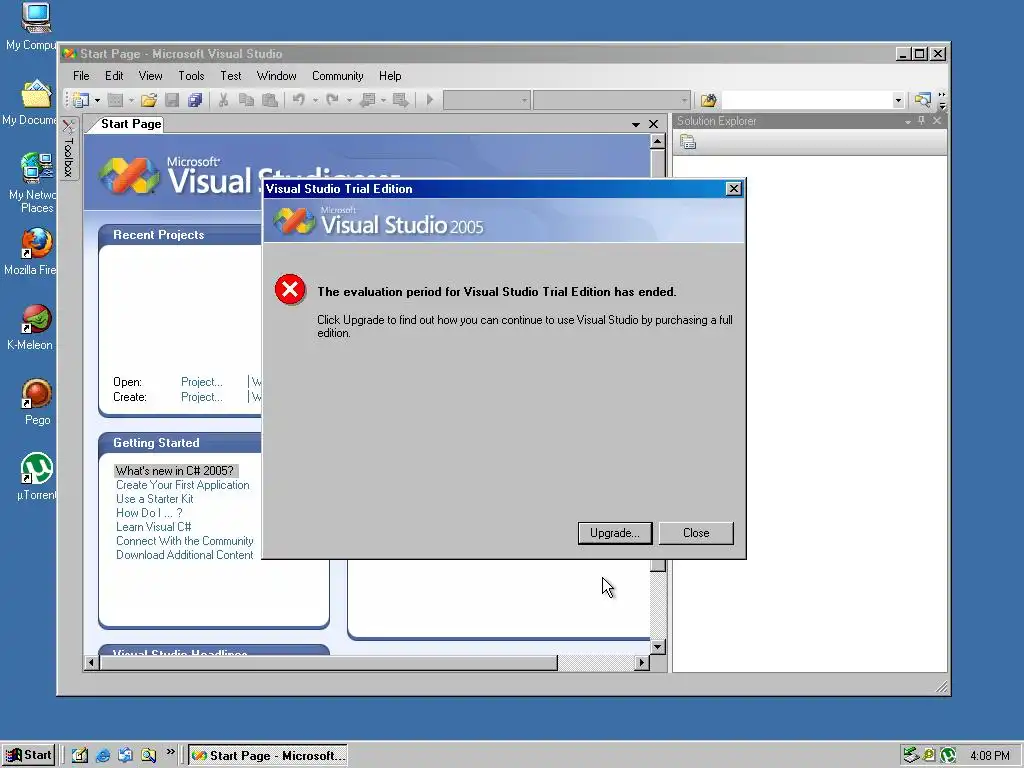Open Create Your First Application link
The image size is (1024, 768).
[x=183, y=485]
